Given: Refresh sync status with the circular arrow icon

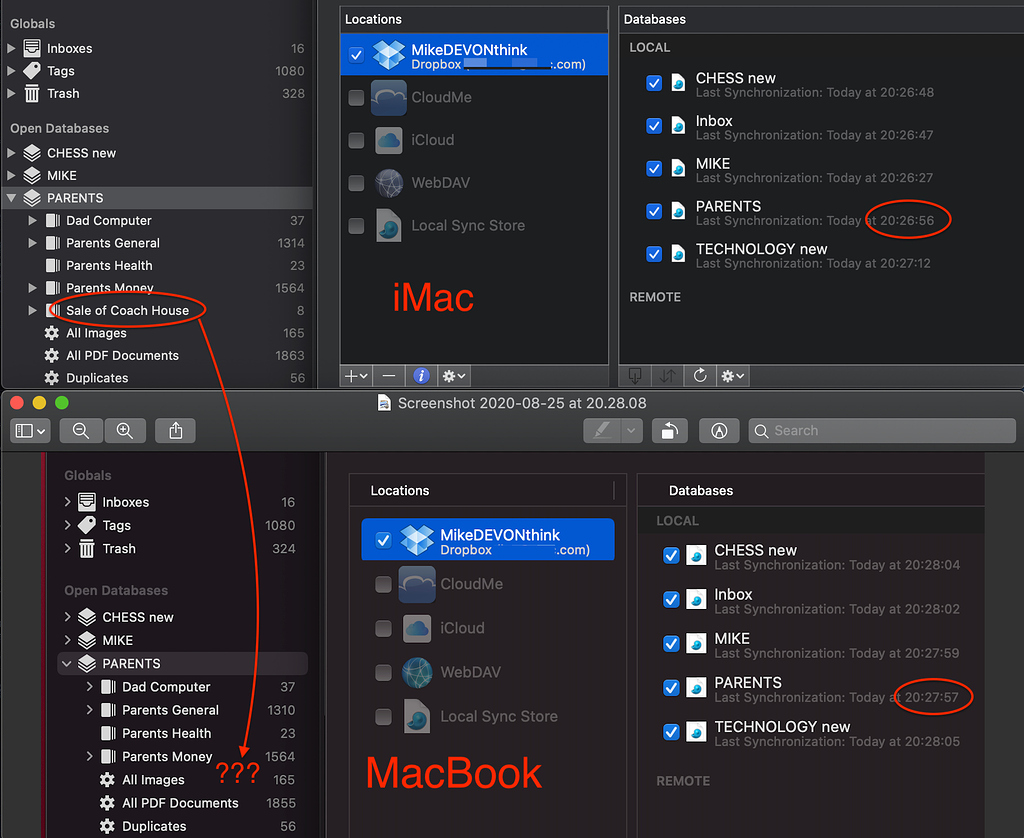Looking at the screenshot, I should coord(700,376).
